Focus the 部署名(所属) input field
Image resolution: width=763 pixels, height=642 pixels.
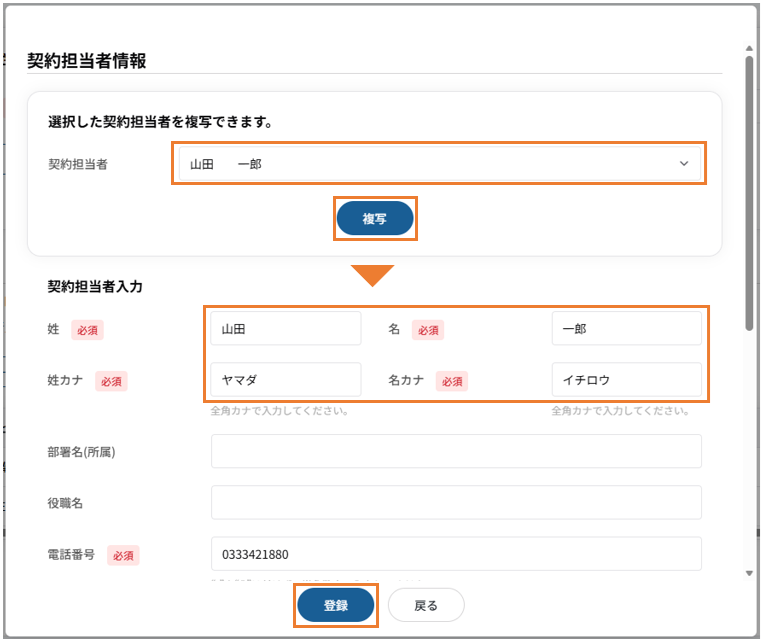click(456, 451)
